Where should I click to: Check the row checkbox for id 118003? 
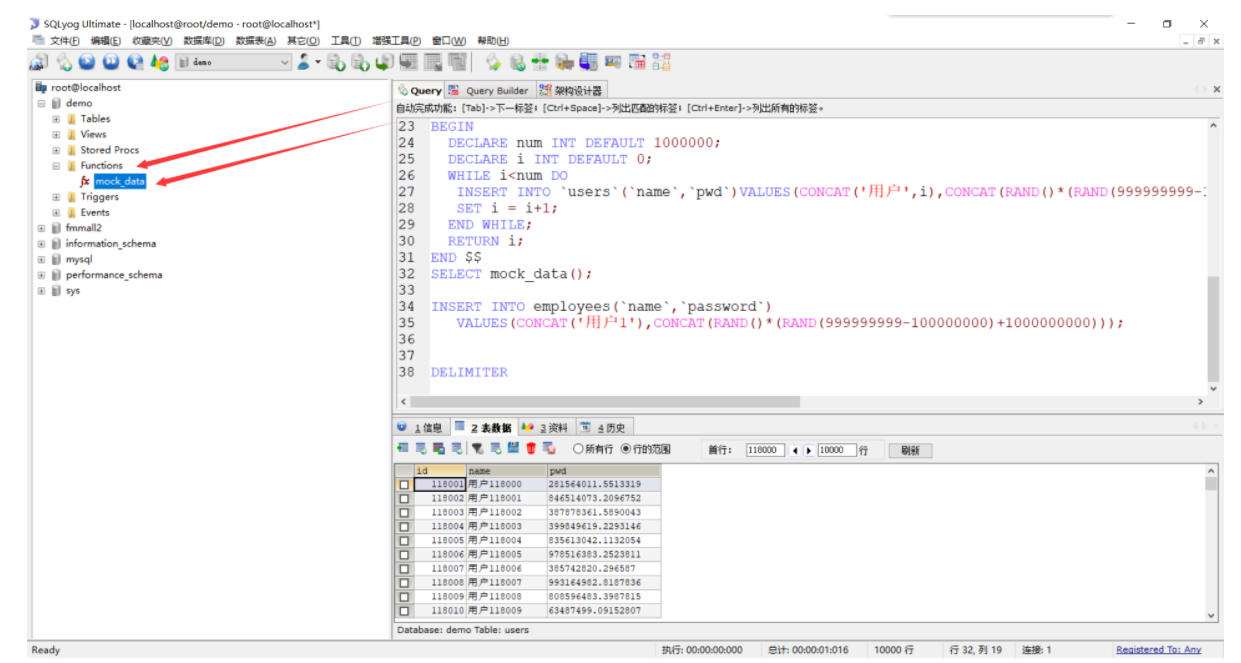tap(404, 512)
